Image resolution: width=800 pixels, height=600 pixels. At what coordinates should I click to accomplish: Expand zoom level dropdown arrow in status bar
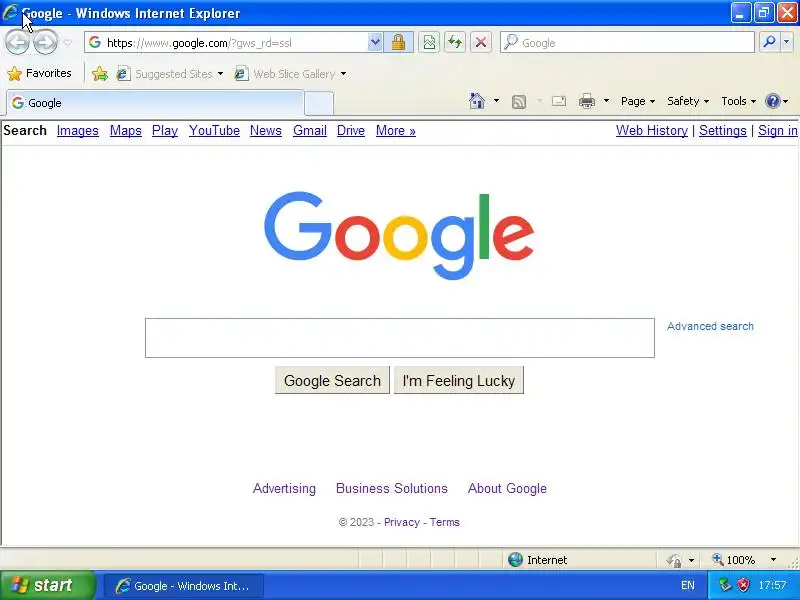pyautogui.click(x=773, y=560)
